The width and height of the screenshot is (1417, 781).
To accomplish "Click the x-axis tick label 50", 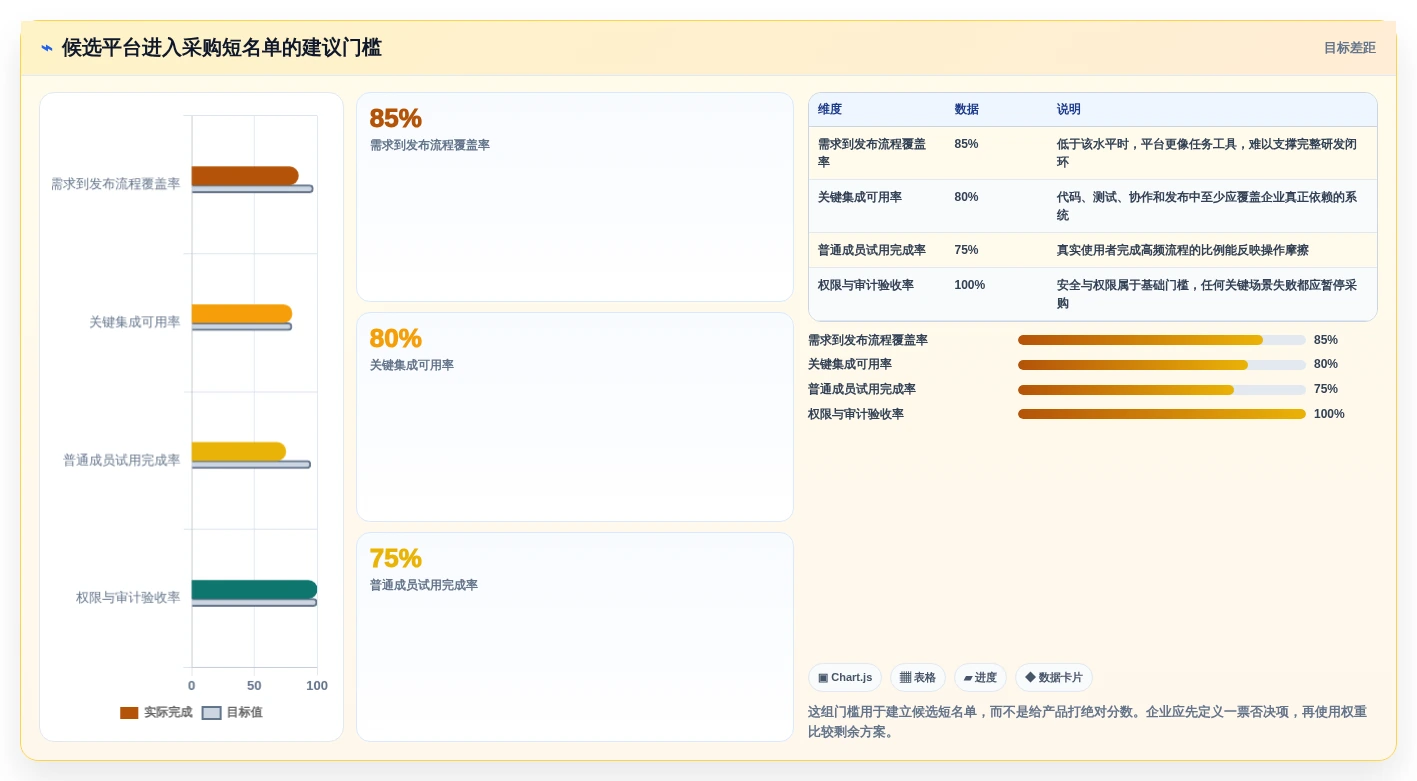I will click(x=254, y=686).
